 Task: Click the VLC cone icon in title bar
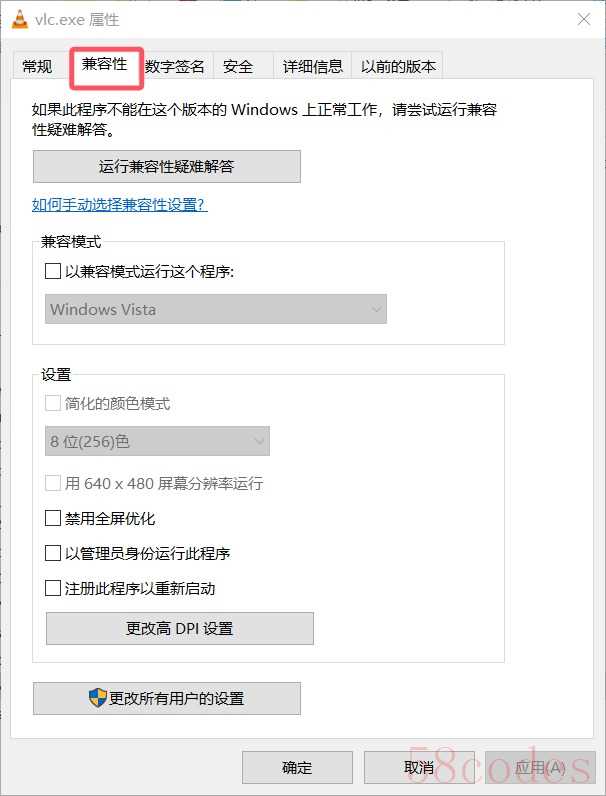19,19
